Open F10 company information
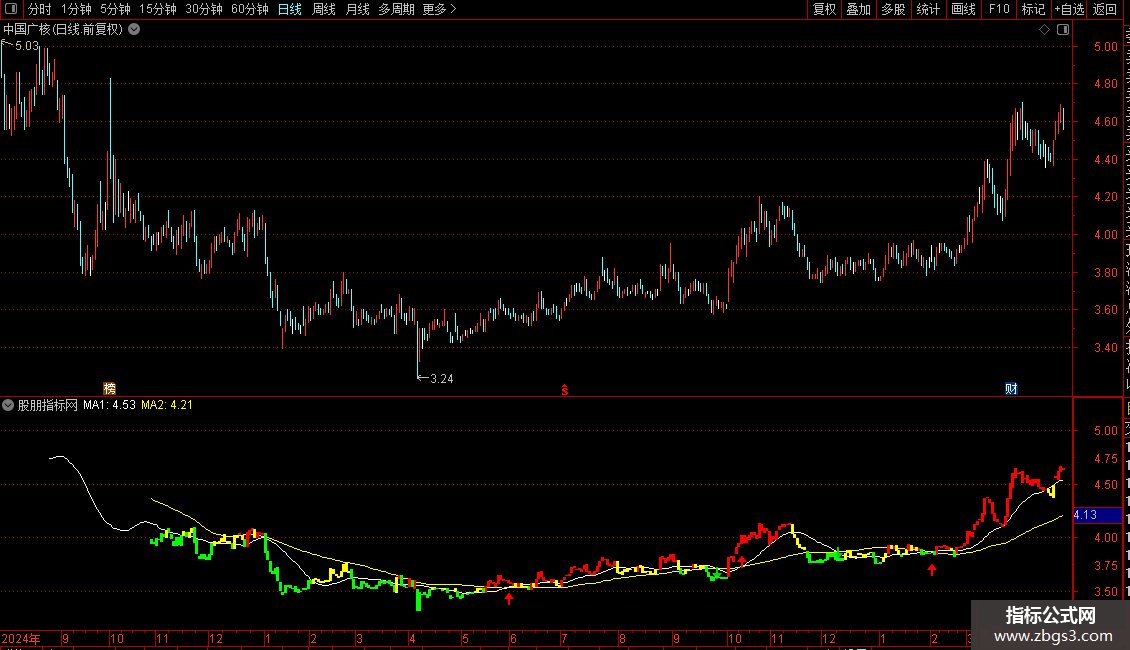Viewport: 1130px width, 650px height. (x=998, y=9)
